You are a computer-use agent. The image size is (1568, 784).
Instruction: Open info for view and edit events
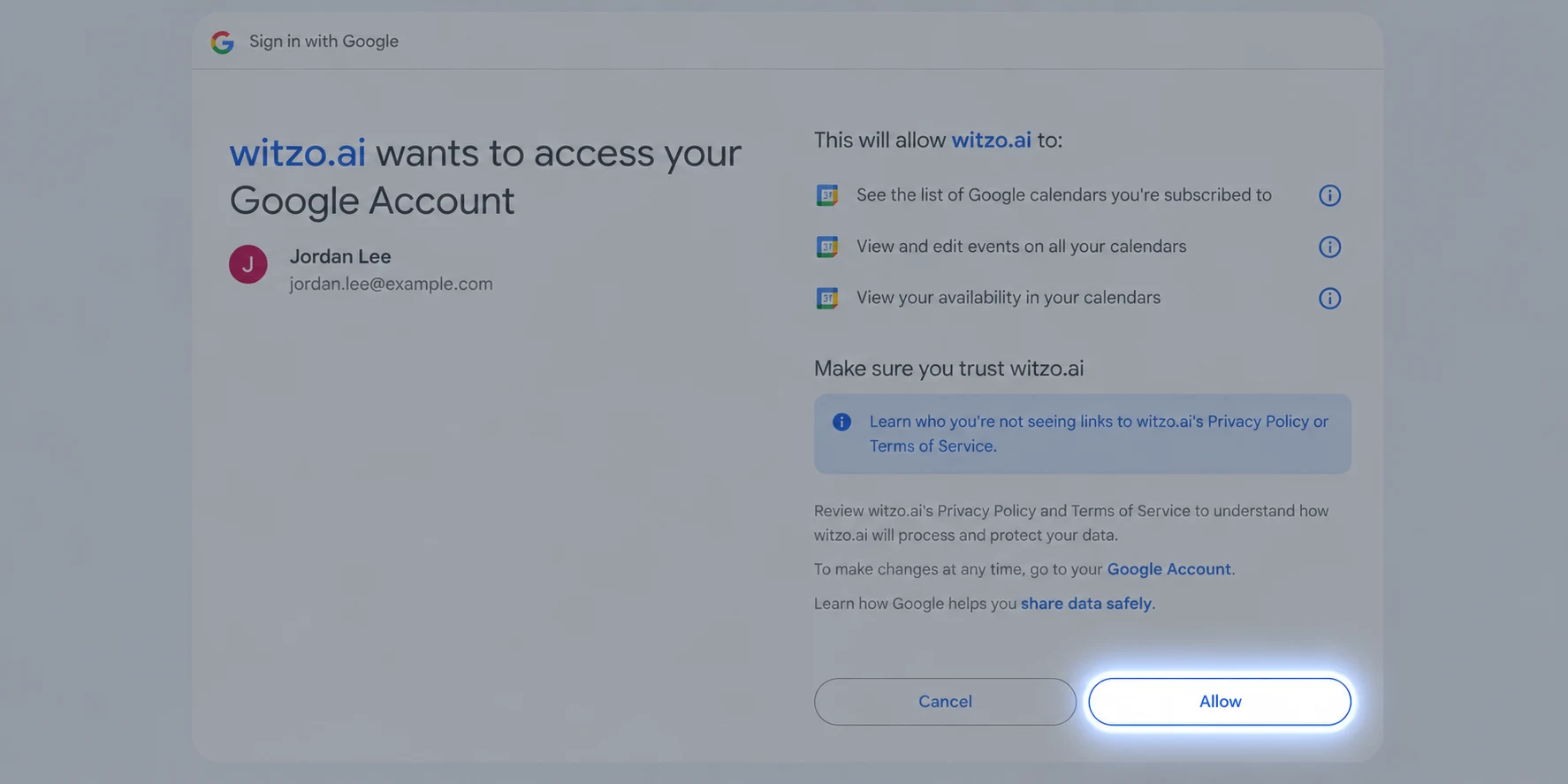click(1329, 247)
